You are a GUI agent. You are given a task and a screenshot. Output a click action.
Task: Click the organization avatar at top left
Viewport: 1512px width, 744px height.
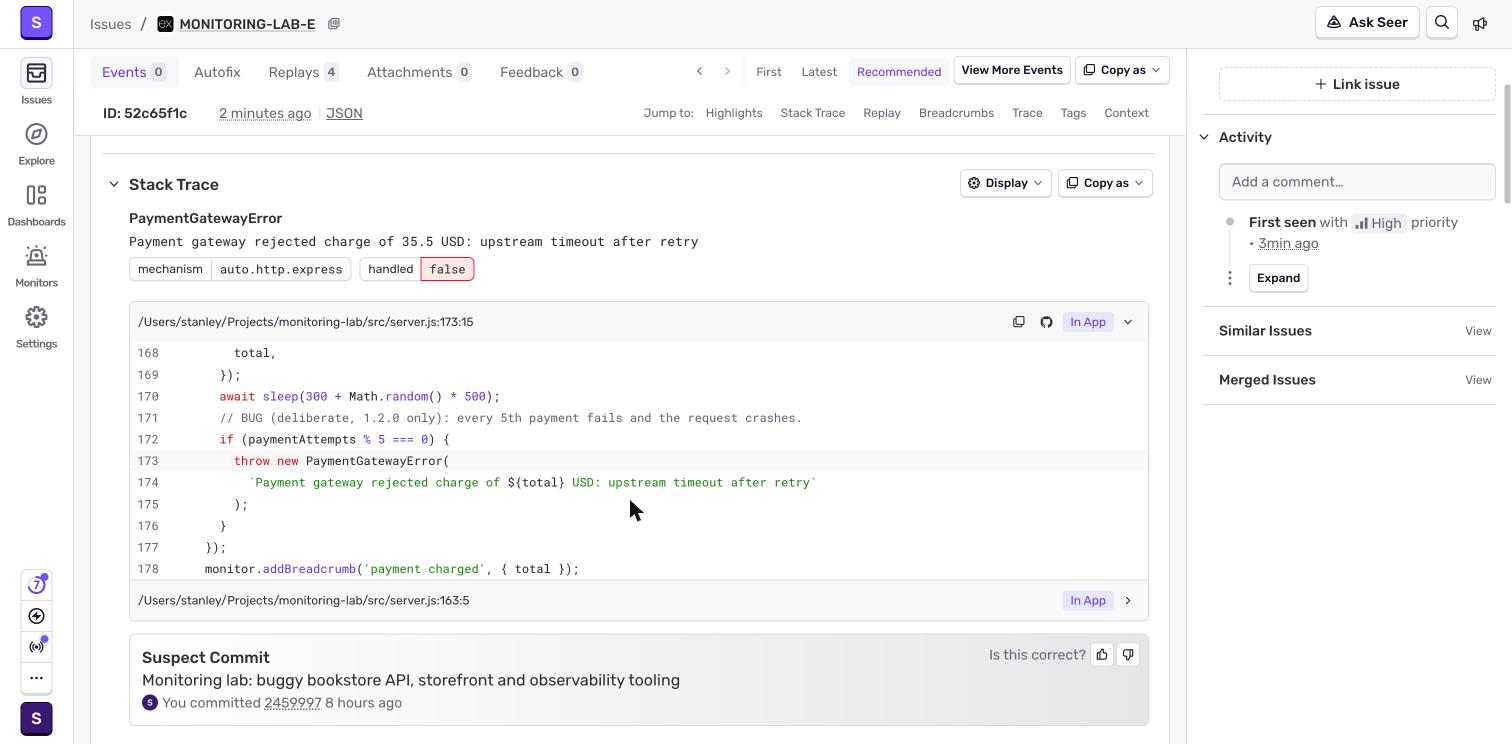point(36,22)
